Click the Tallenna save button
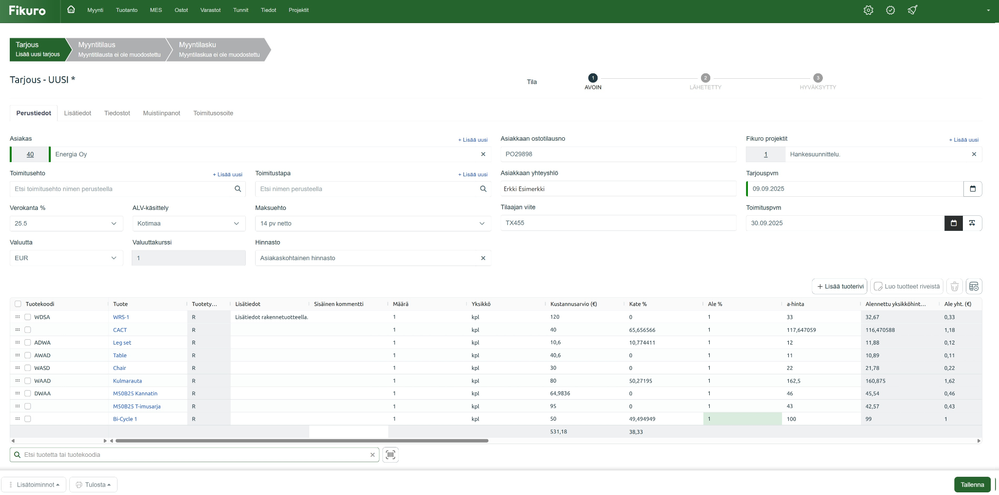Viewport: 999px width, 495px height. (x=972, y=485)
